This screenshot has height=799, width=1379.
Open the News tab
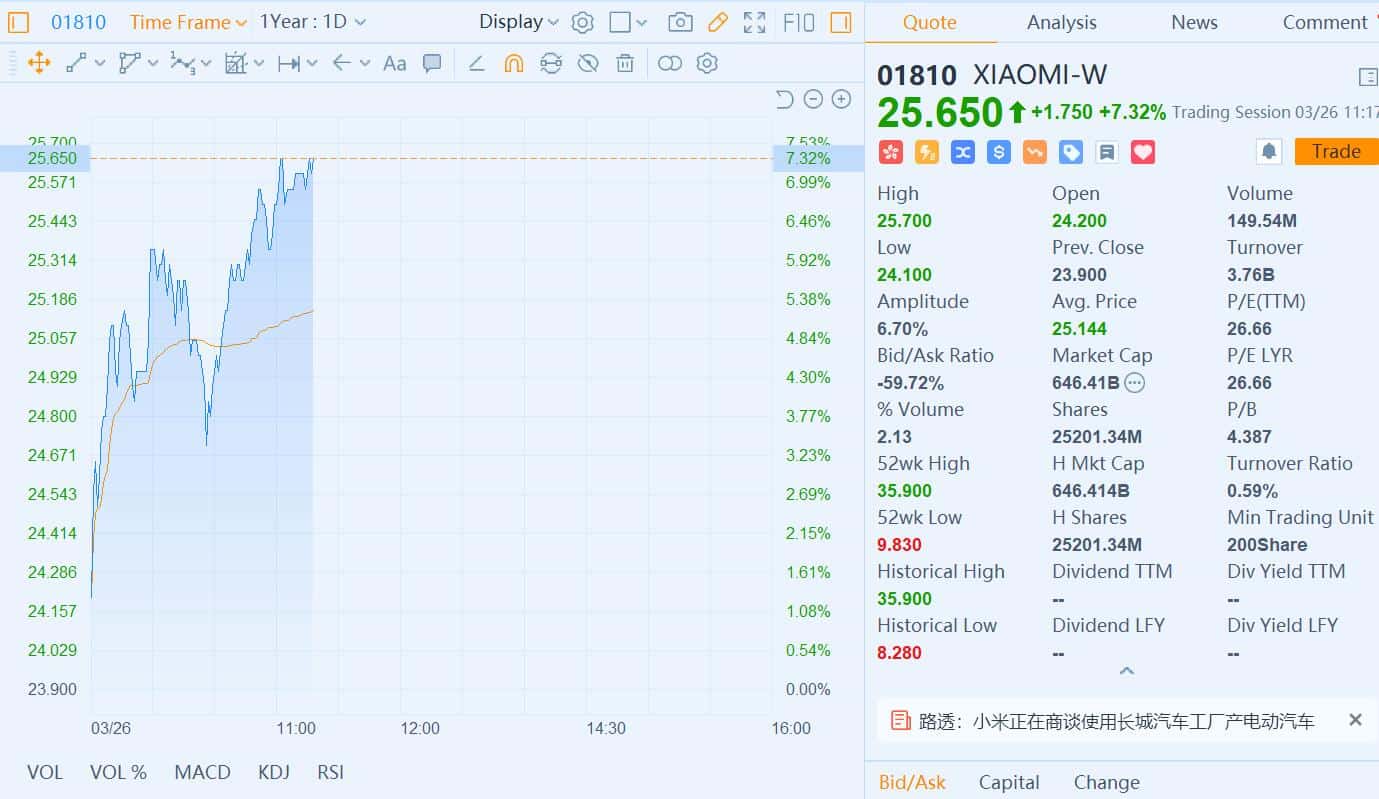(x=1194, y=22)
